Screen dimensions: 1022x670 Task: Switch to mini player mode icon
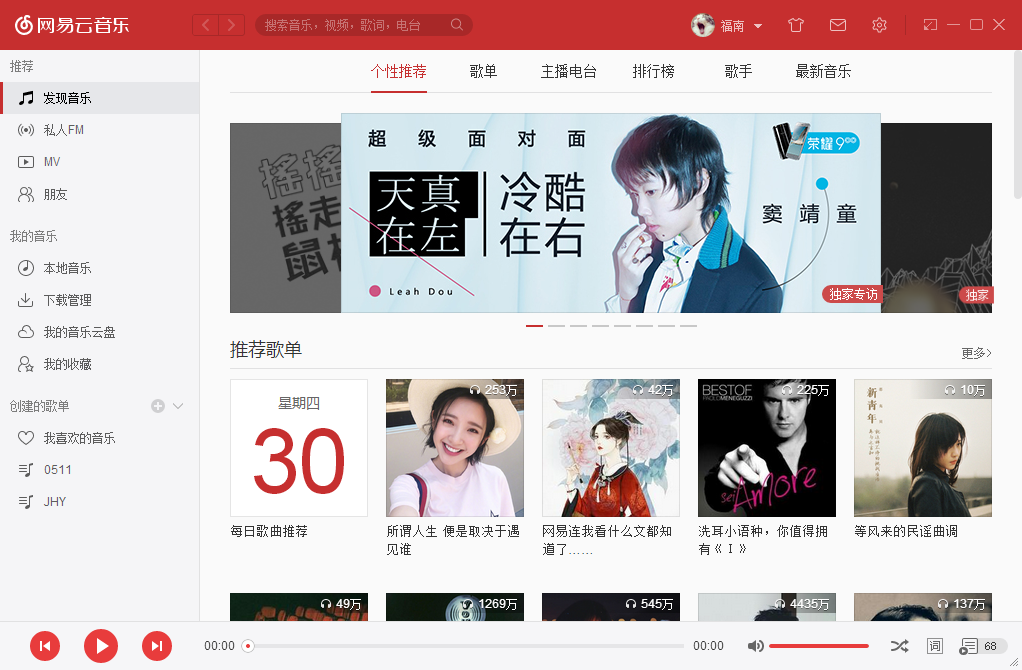point(930,25)
